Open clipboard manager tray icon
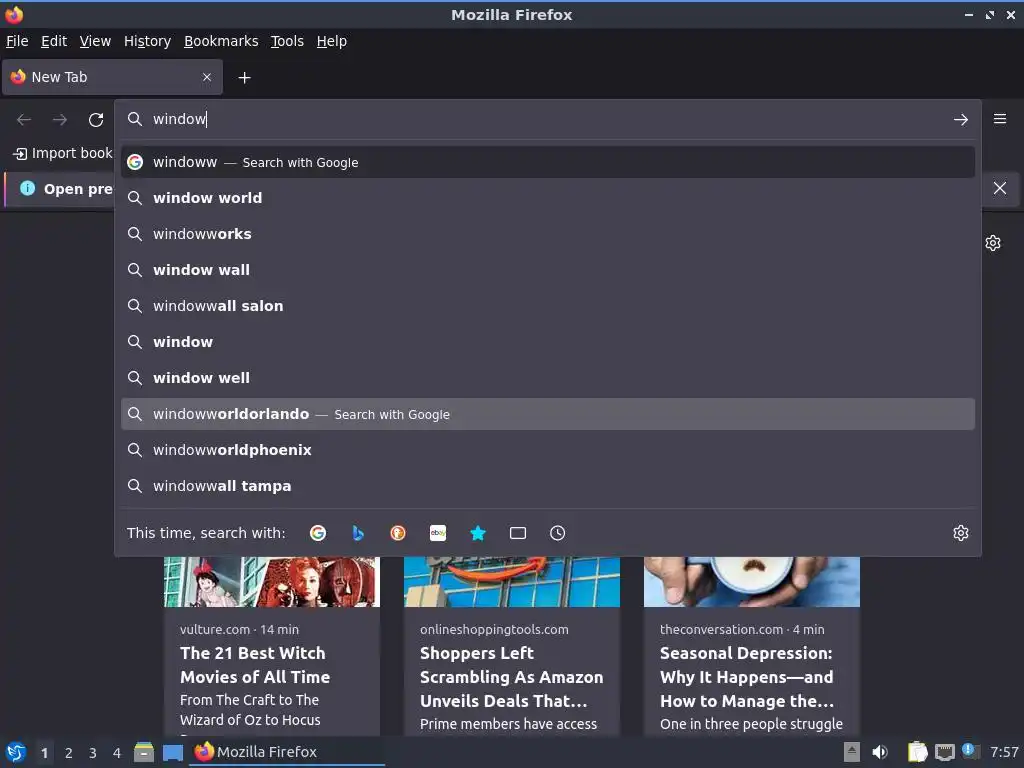This screenshot has width=1024, height=768. (917, 752)
